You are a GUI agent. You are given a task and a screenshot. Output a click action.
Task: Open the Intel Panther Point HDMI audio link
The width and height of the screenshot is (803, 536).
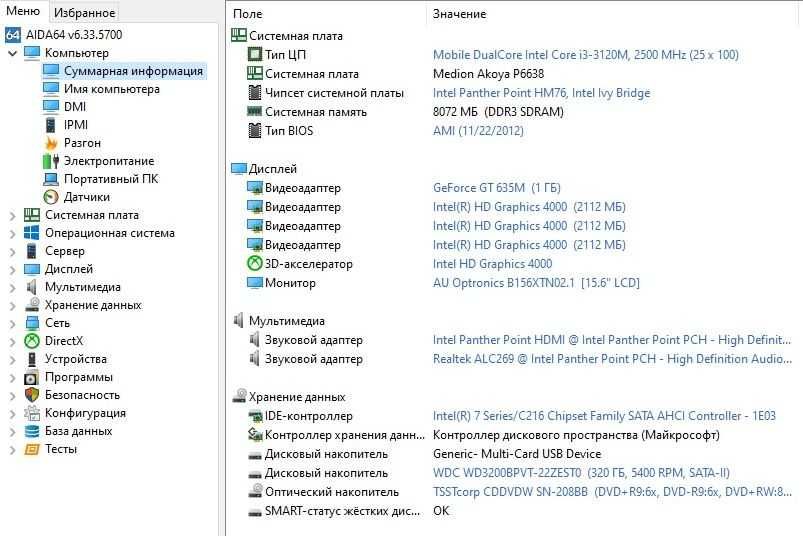coord(611,340)
